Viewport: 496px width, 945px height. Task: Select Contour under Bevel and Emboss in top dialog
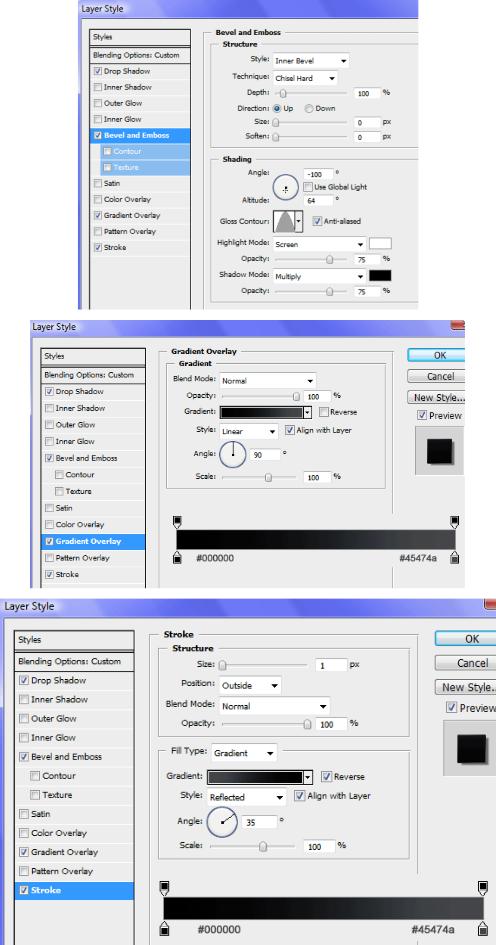click(x=127, y=151)
